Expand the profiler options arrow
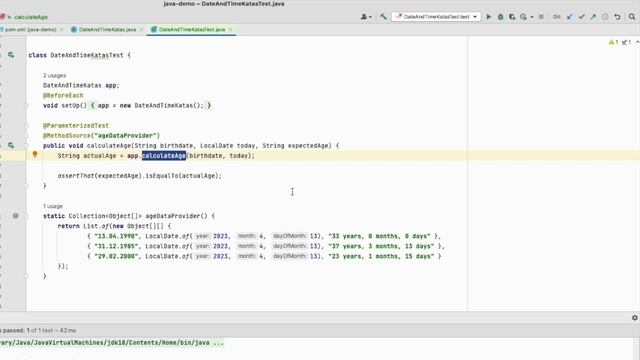This screenshot has height=360, width=640. tap(532, 17)
